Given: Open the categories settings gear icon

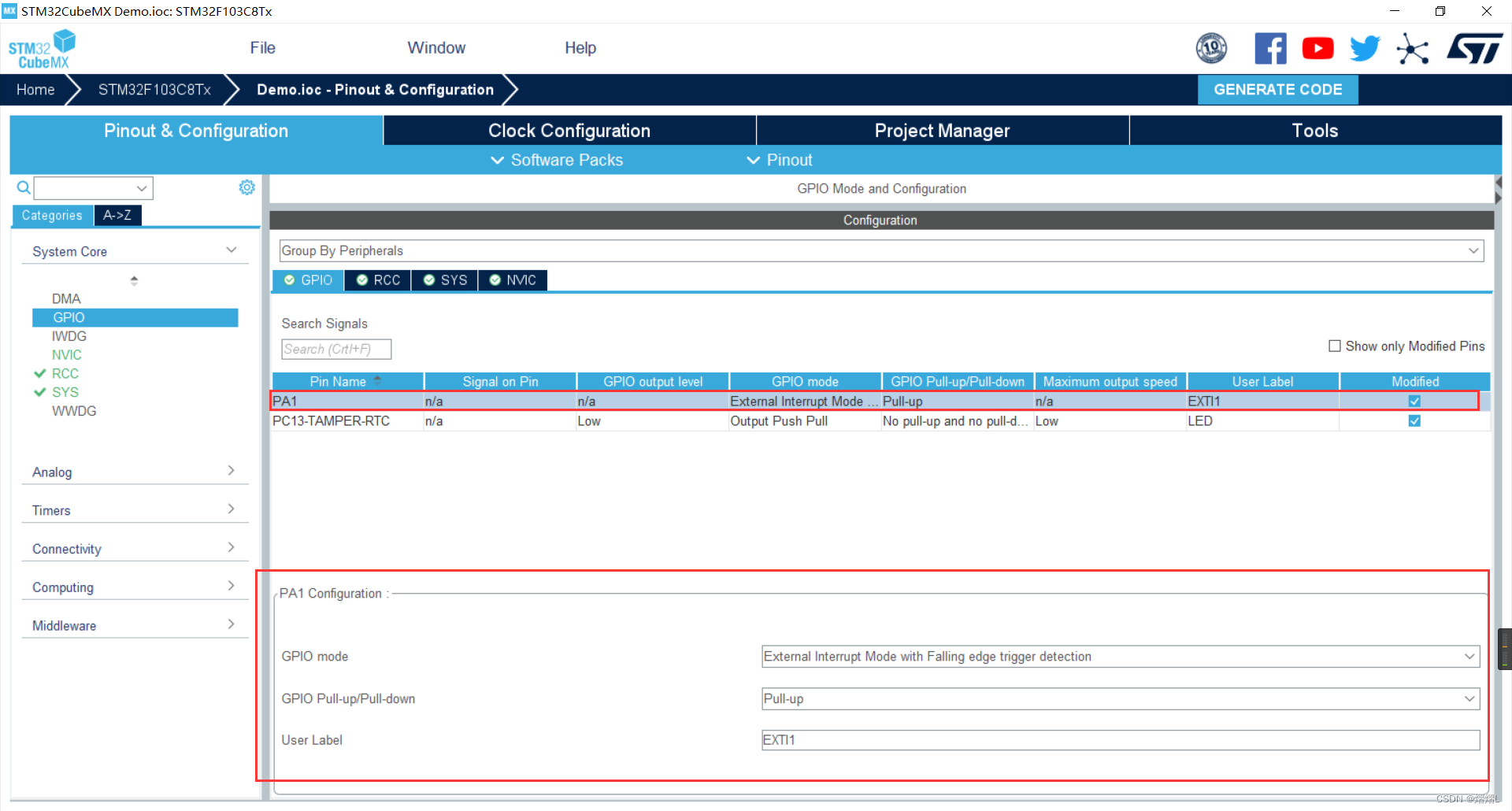Looking at the screenshot, I should tap(246, 187).
